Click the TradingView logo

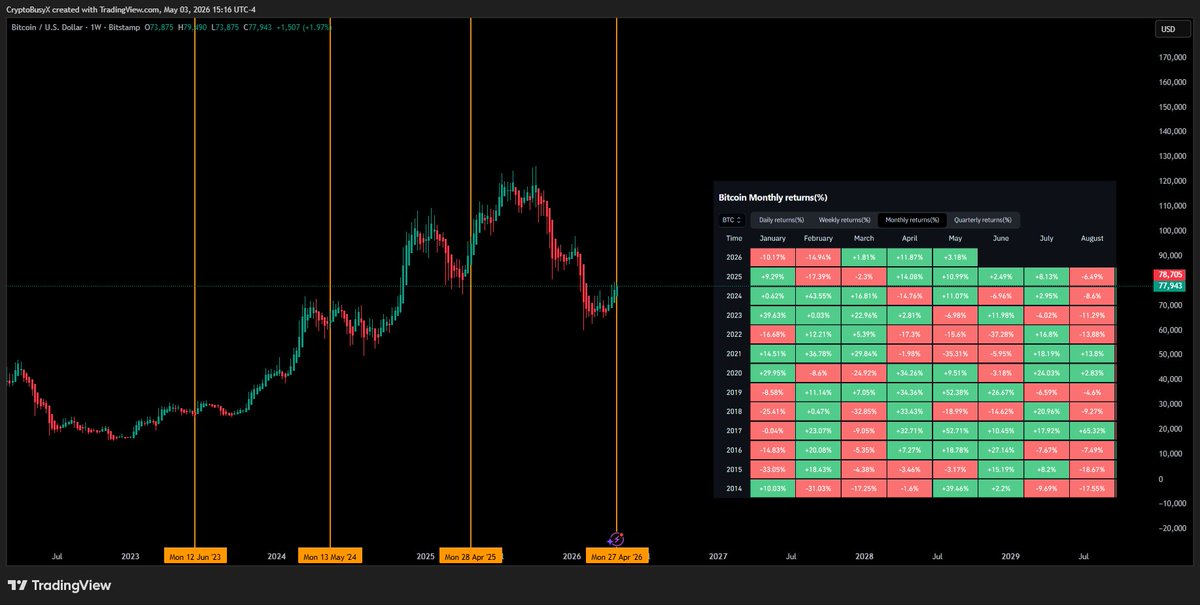pyautogui.click(x=60, y=586)
